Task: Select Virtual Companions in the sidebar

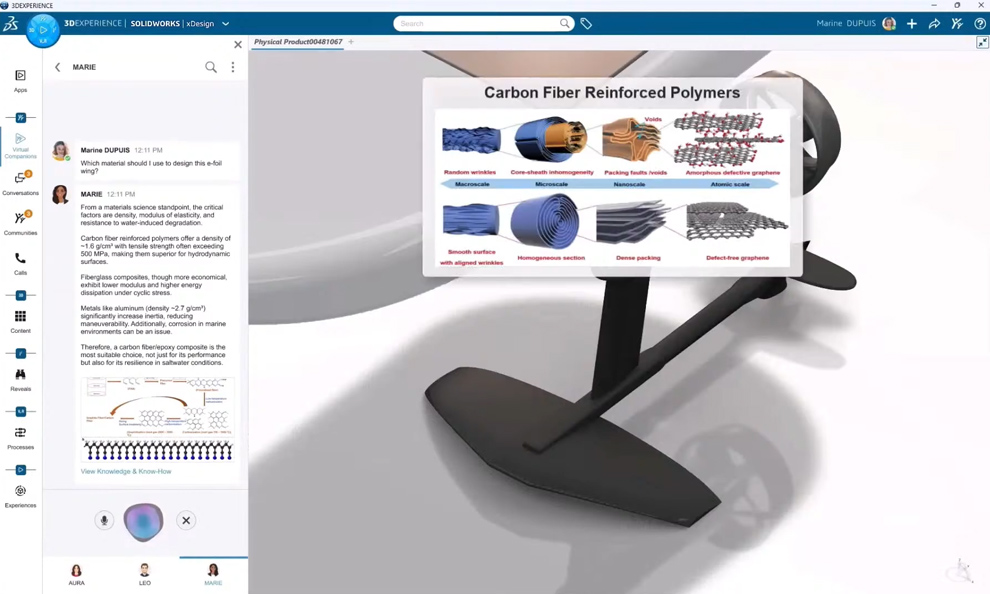Action: (20, 140)
